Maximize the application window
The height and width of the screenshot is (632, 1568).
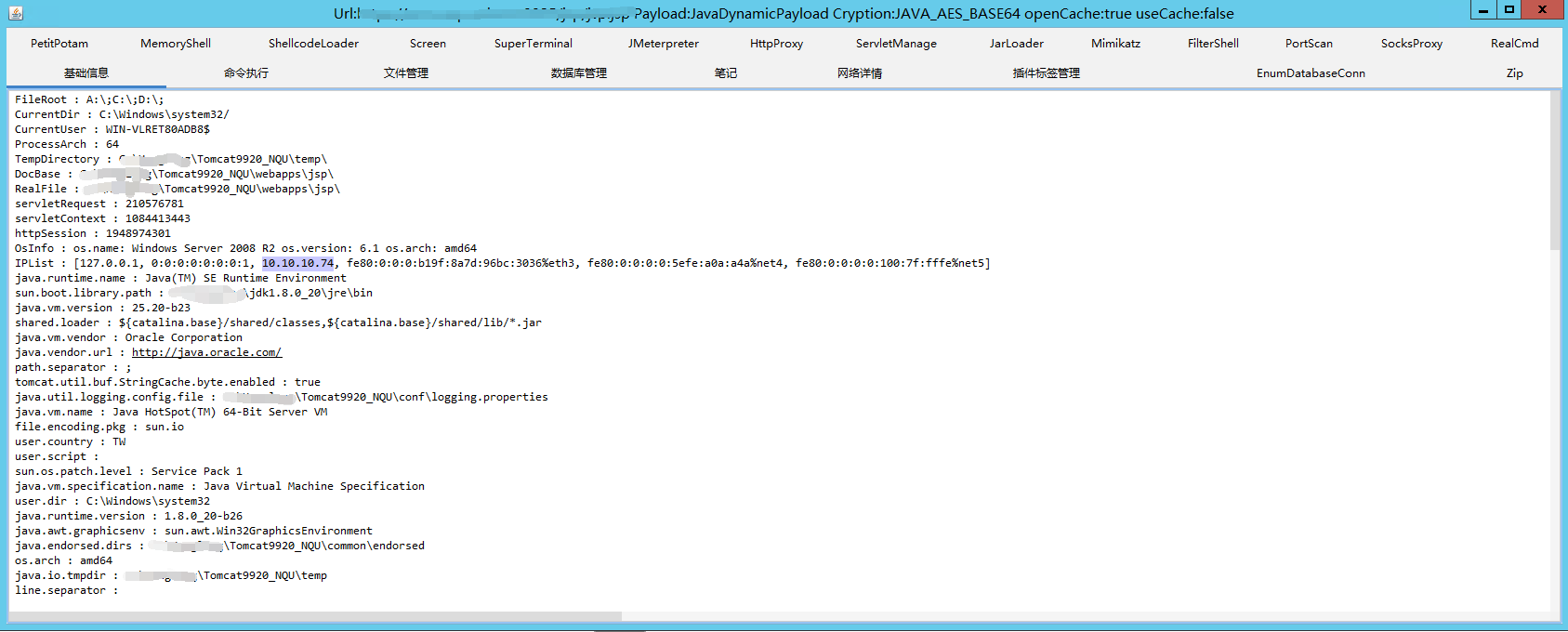1509,9
